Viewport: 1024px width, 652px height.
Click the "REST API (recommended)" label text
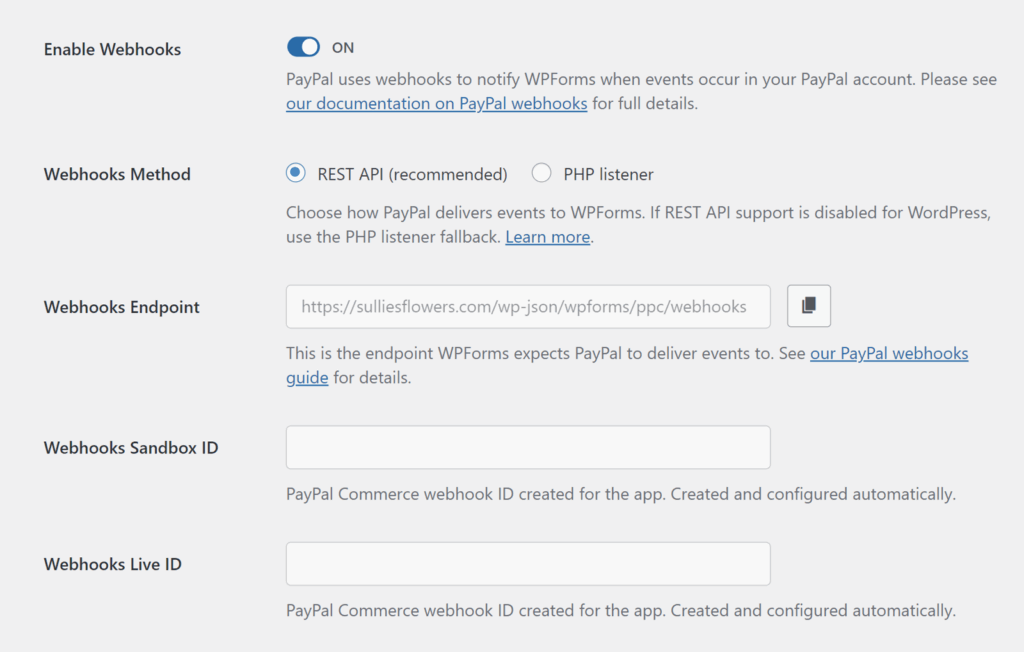[412, 174]
